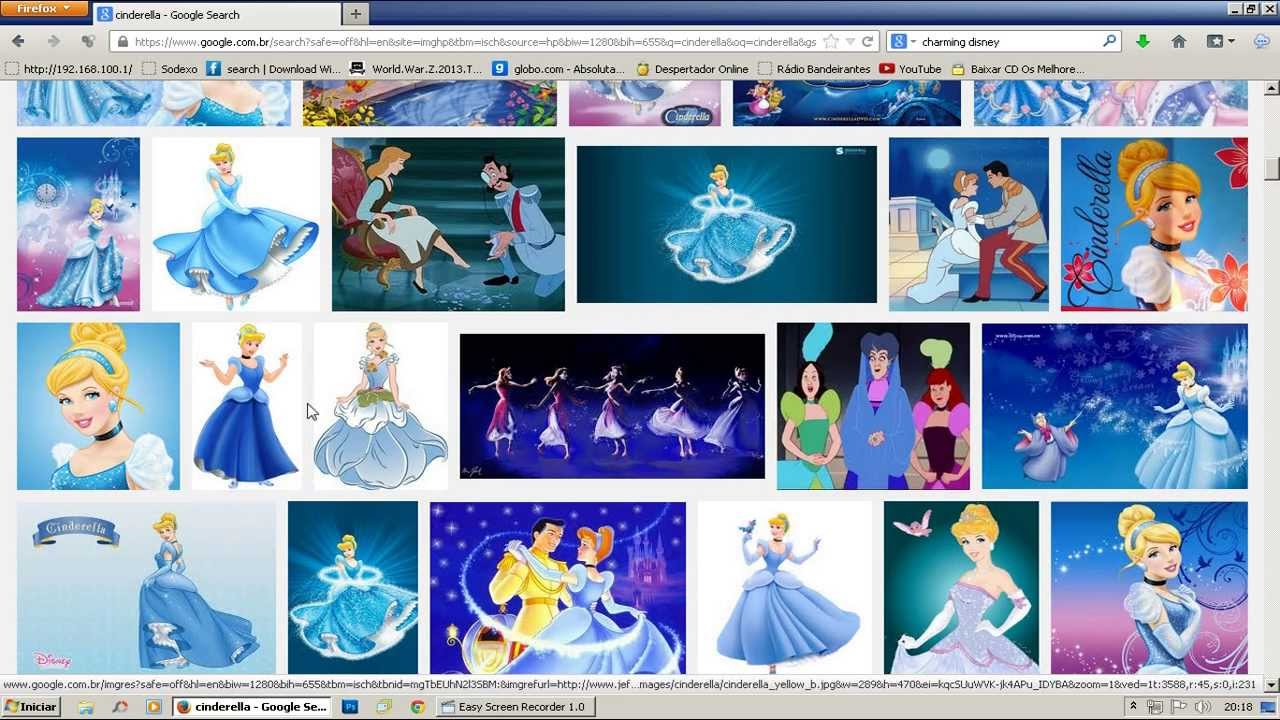
Task: Switch to the cinderella Firefox taskbar button
Action: [x=251, y=707]
